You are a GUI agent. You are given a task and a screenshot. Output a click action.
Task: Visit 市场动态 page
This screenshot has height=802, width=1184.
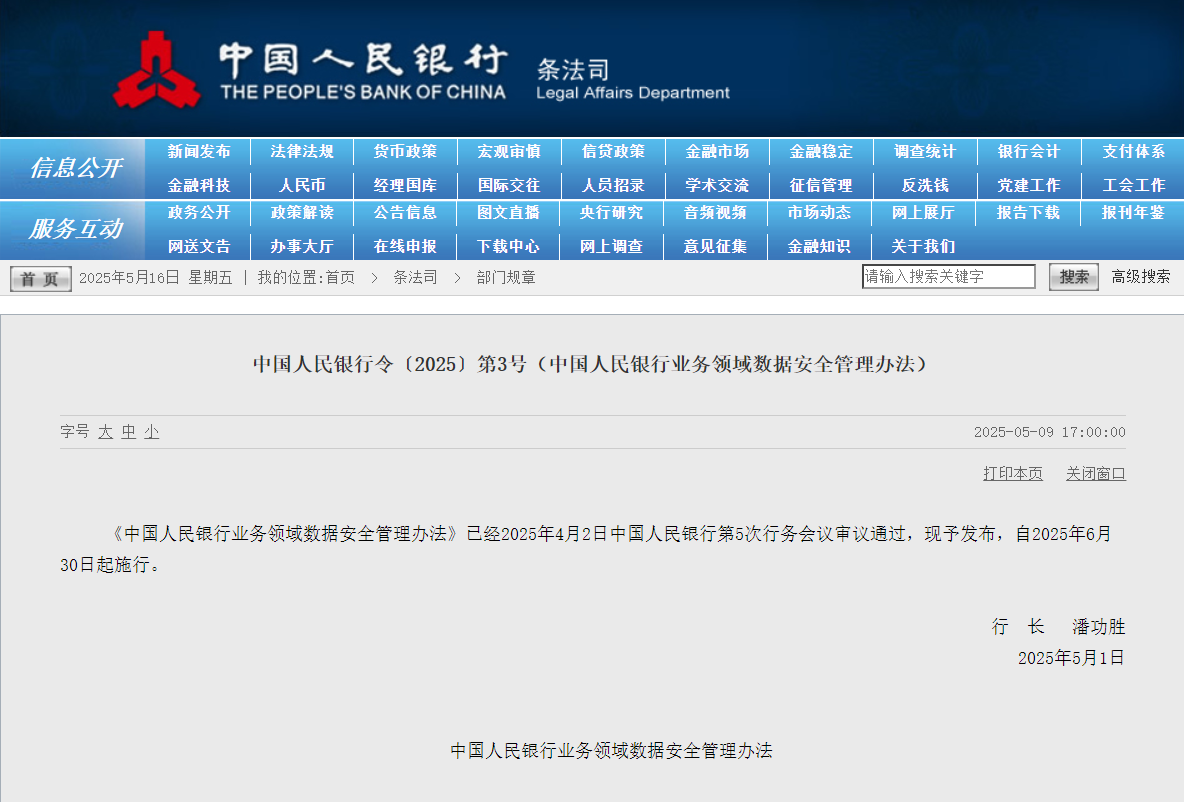[x=819, y=213]
